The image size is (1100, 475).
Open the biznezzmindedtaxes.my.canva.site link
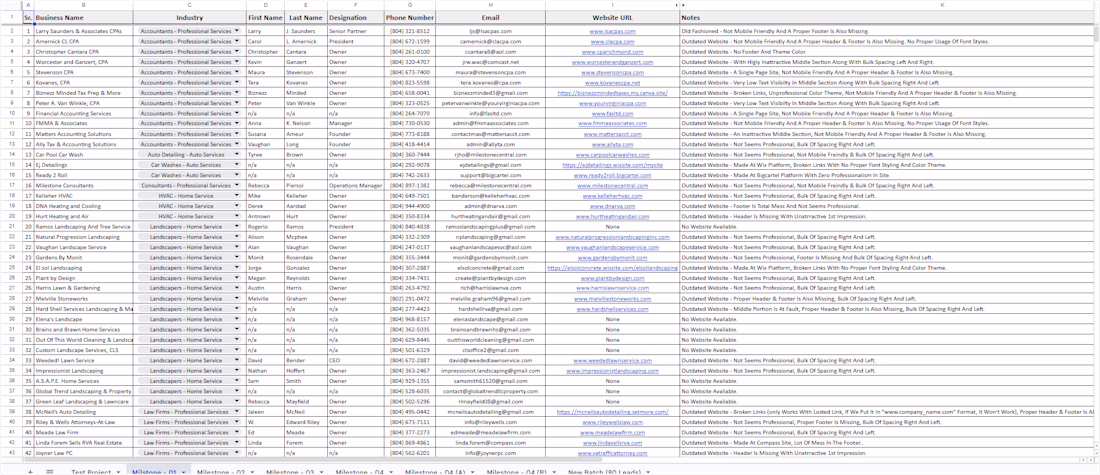612,93
